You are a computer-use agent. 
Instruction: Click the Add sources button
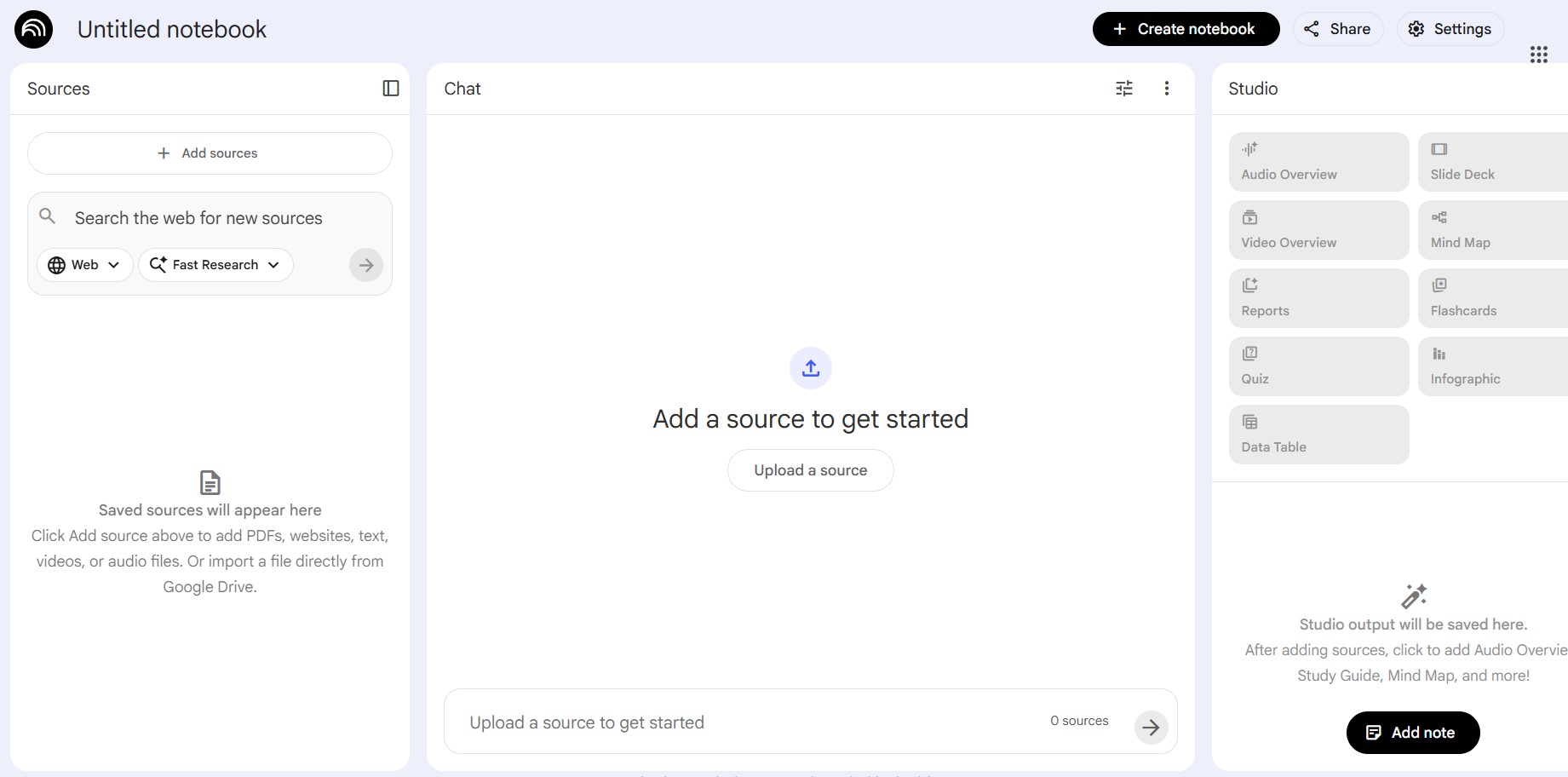pos(210,153)
